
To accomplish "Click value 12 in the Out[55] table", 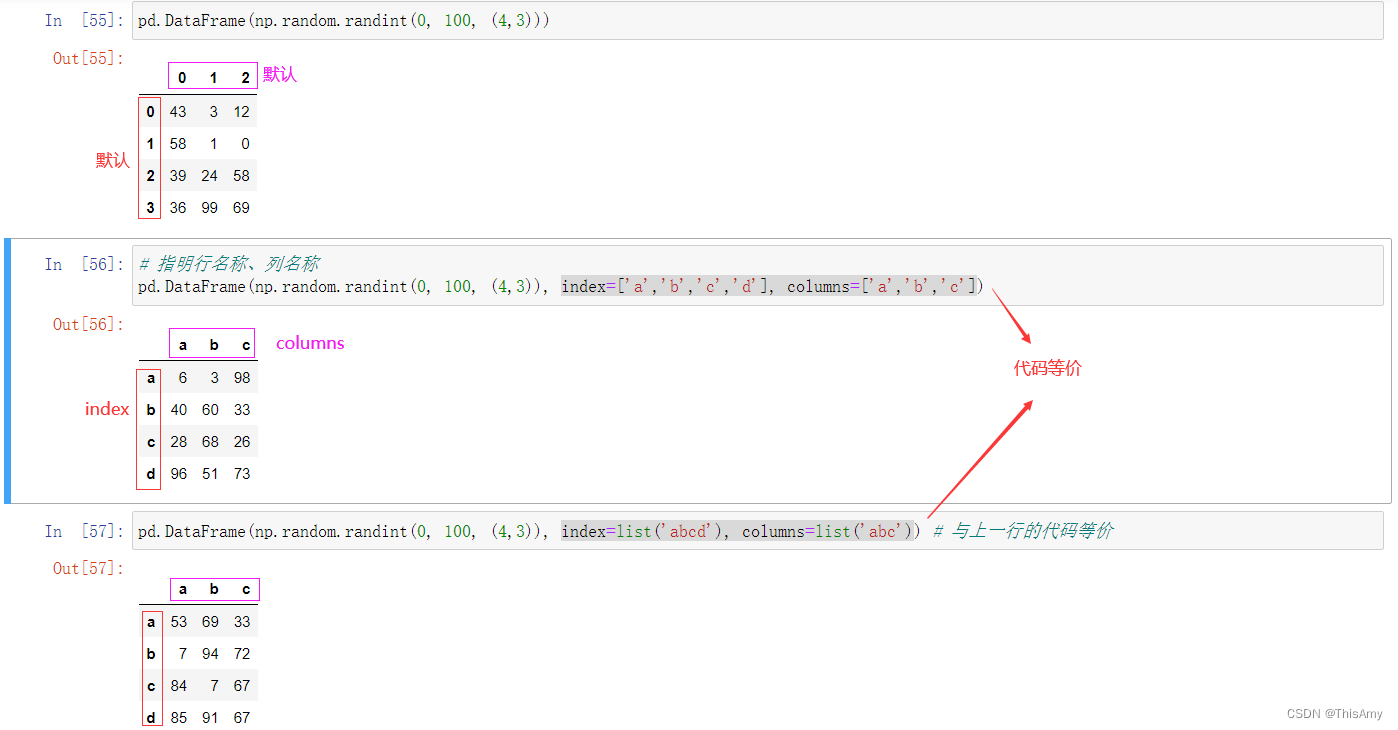I will point(241,112).
